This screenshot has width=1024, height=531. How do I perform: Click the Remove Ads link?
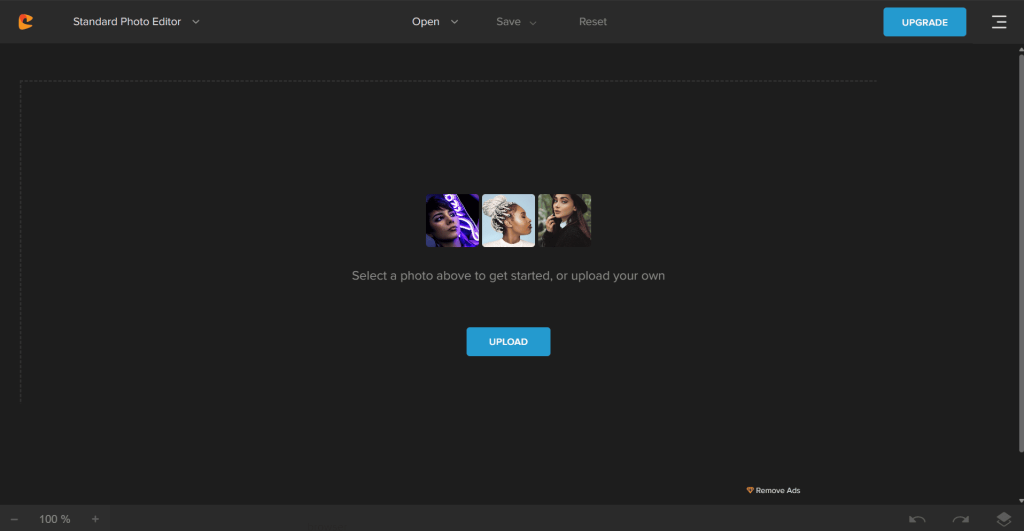[778, 491]
